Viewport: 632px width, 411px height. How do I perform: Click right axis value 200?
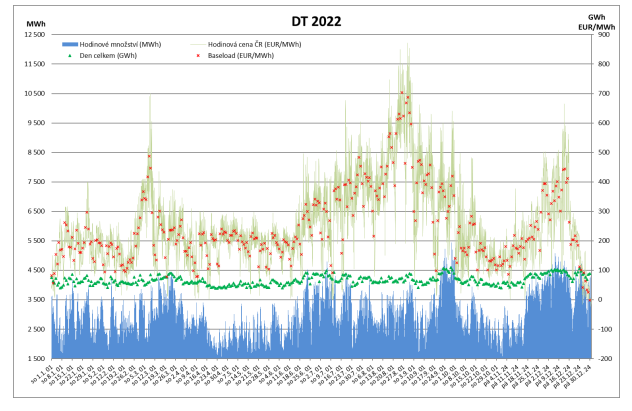[x=604, y=241]
